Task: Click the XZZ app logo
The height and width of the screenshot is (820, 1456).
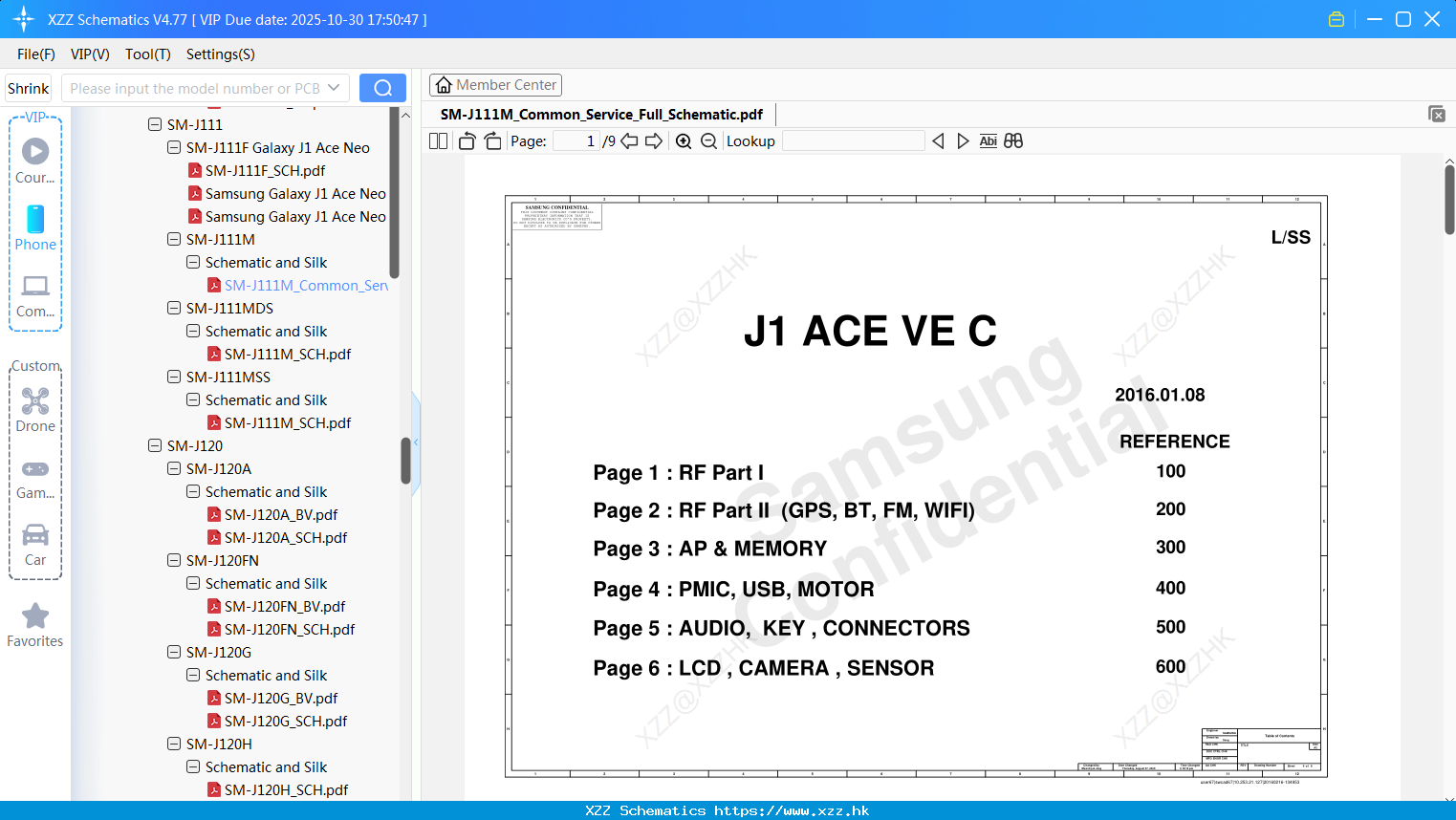Action: tap(24, 19)
